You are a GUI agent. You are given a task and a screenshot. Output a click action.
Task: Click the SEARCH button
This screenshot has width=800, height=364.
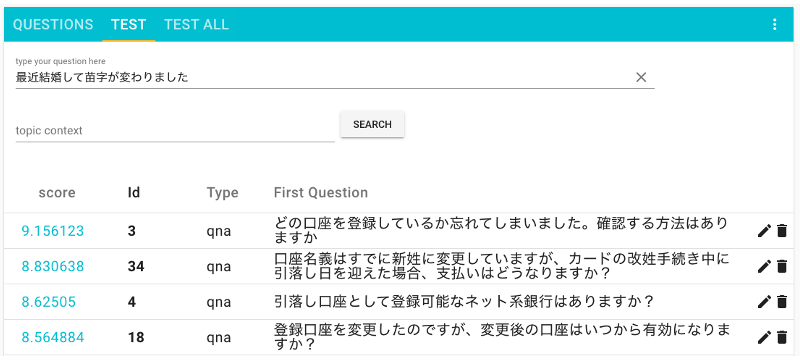[372, 124]
